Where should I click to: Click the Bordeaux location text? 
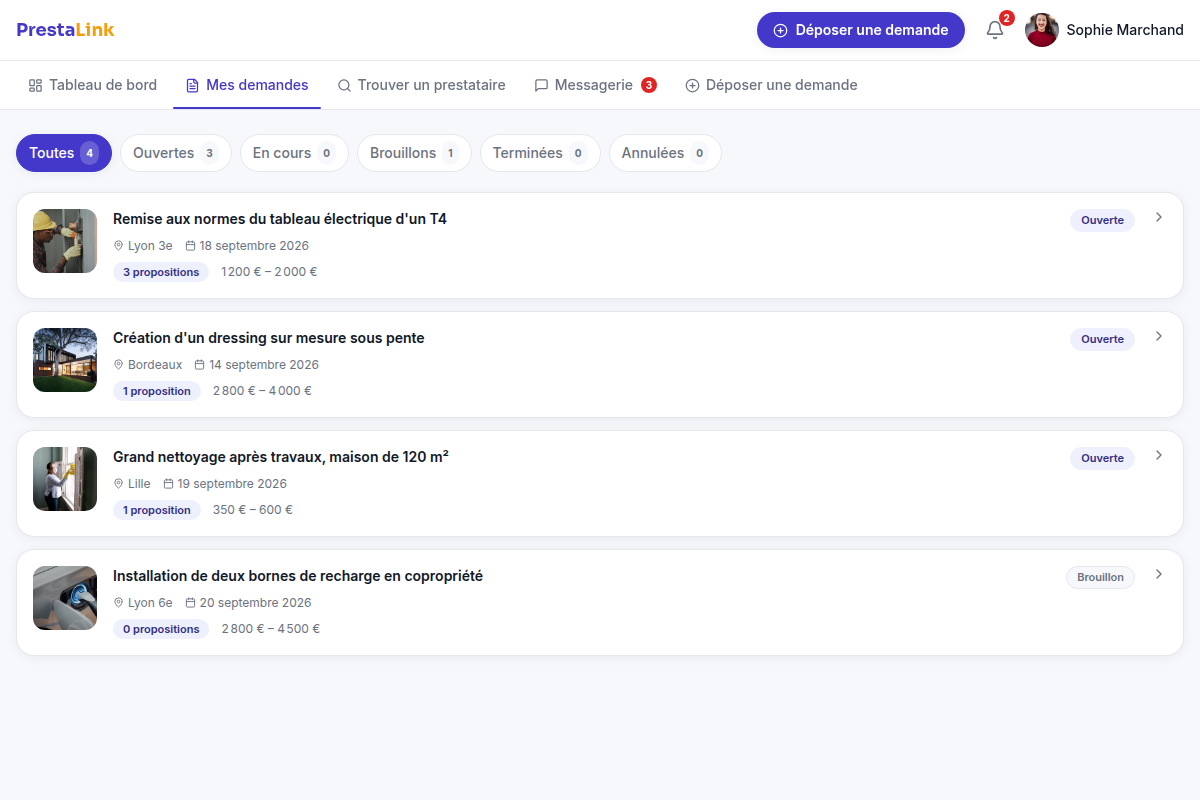click(155, 365)
